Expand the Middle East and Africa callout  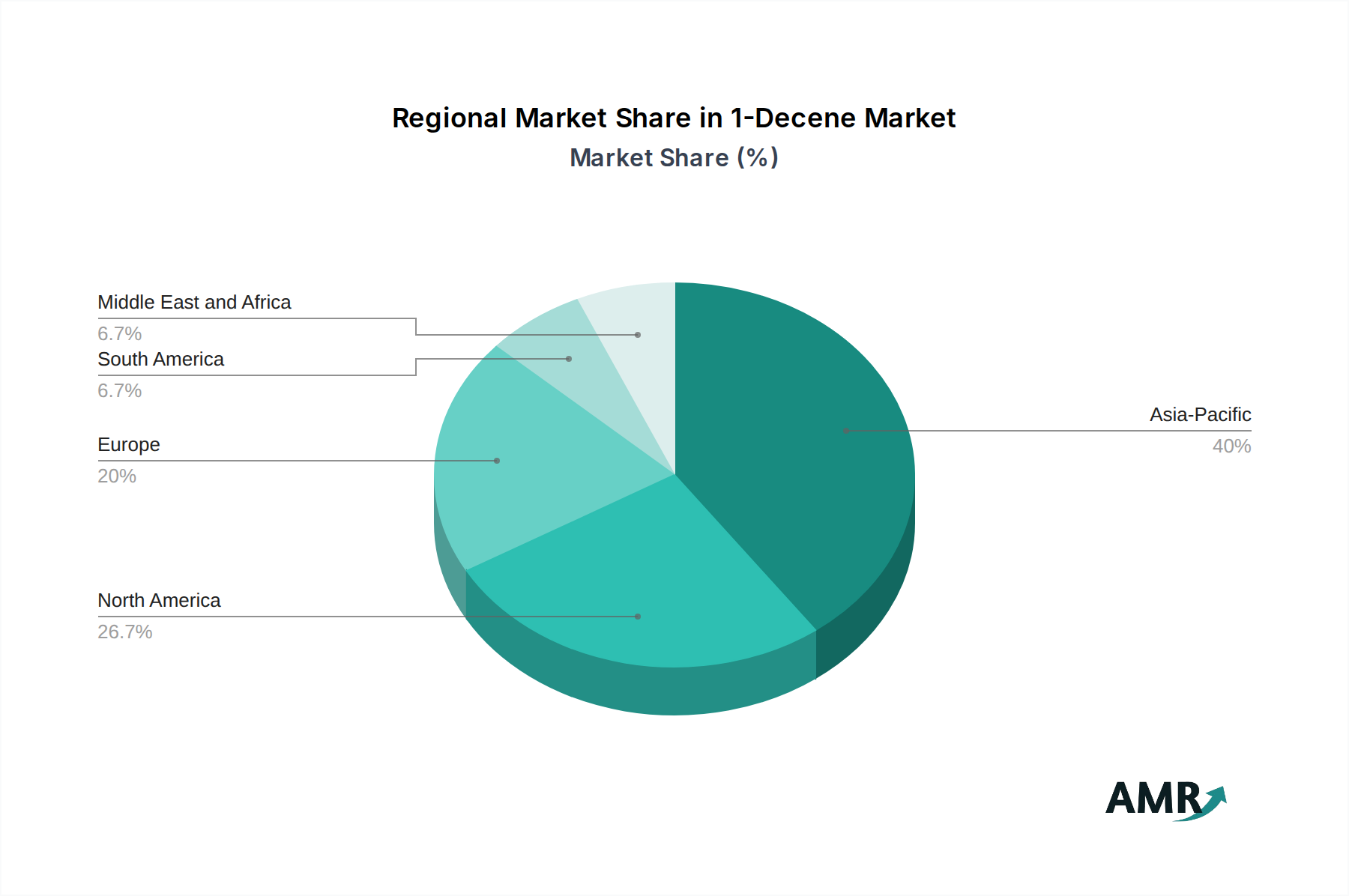pyautogui.click(x=195, y=303)
